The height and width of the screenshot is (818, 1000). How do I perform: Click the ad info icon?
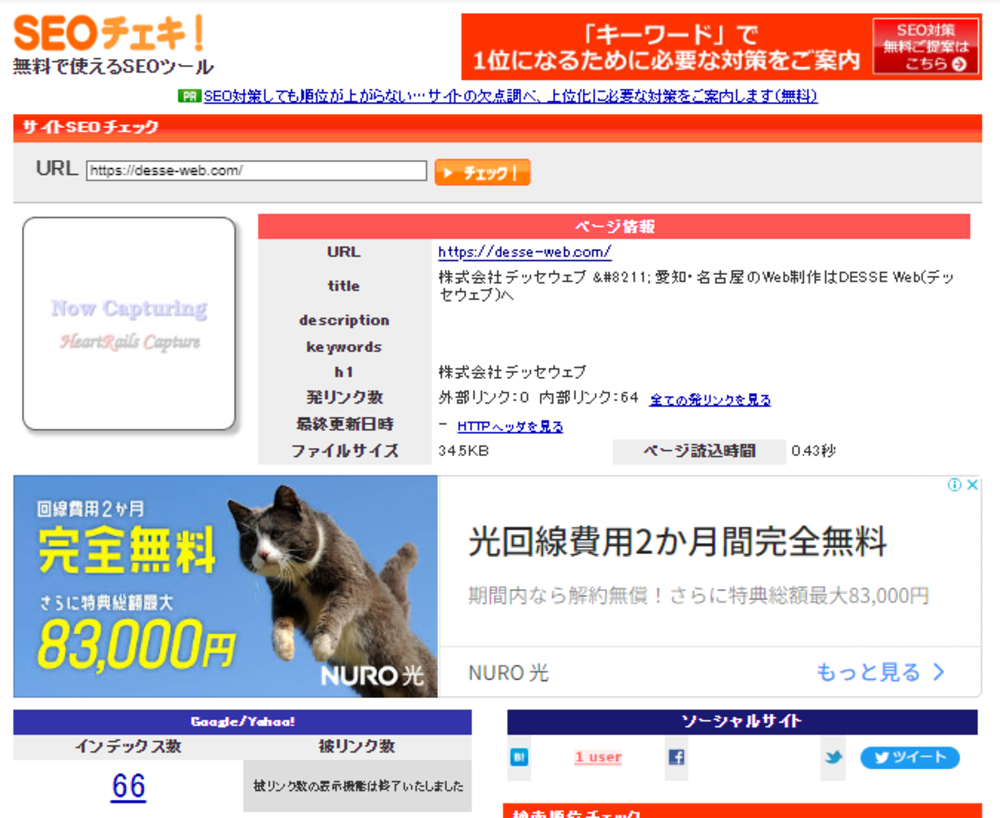point(954,485)
